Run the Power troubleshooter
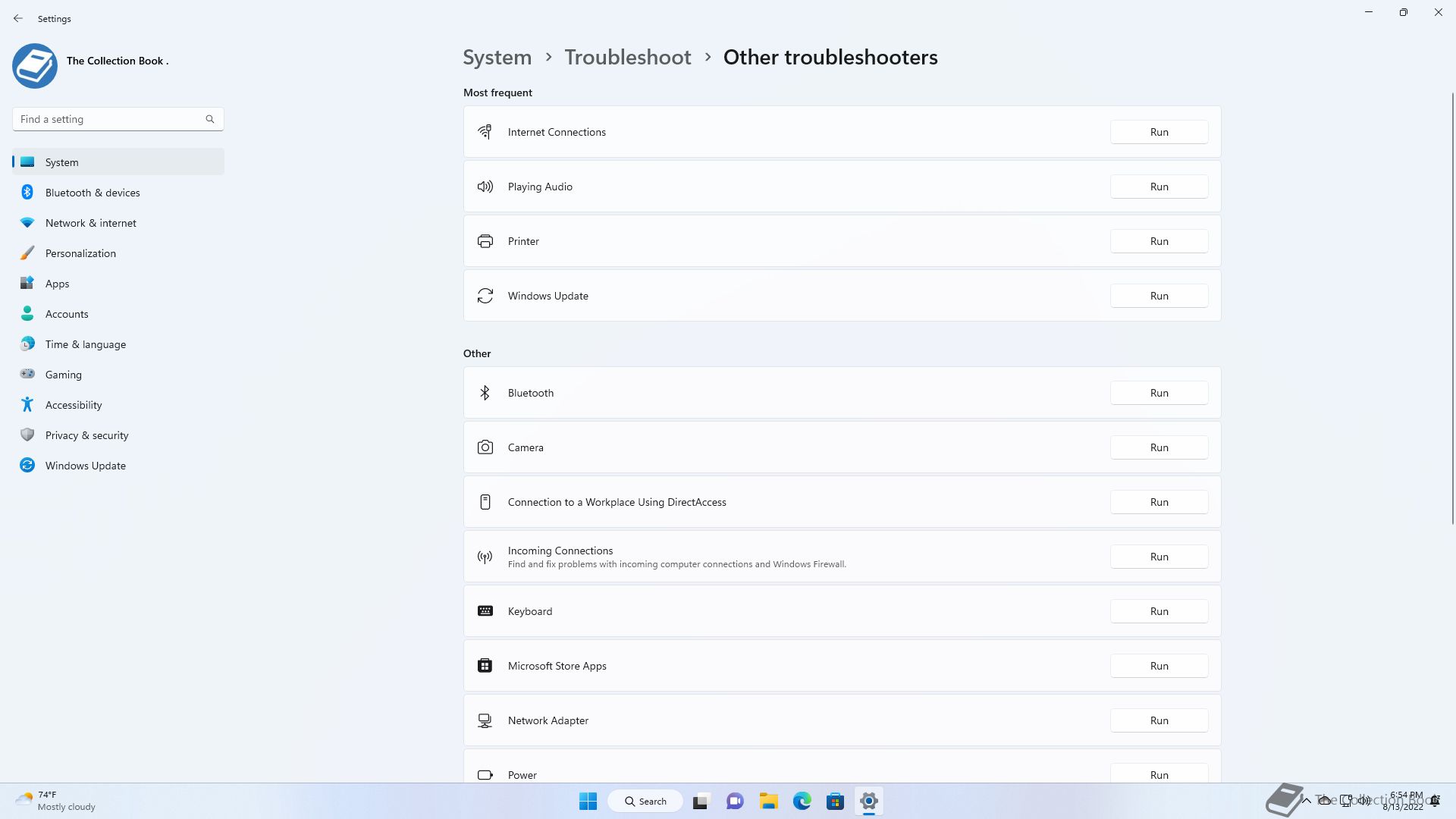 click(x=1159, y=774)
